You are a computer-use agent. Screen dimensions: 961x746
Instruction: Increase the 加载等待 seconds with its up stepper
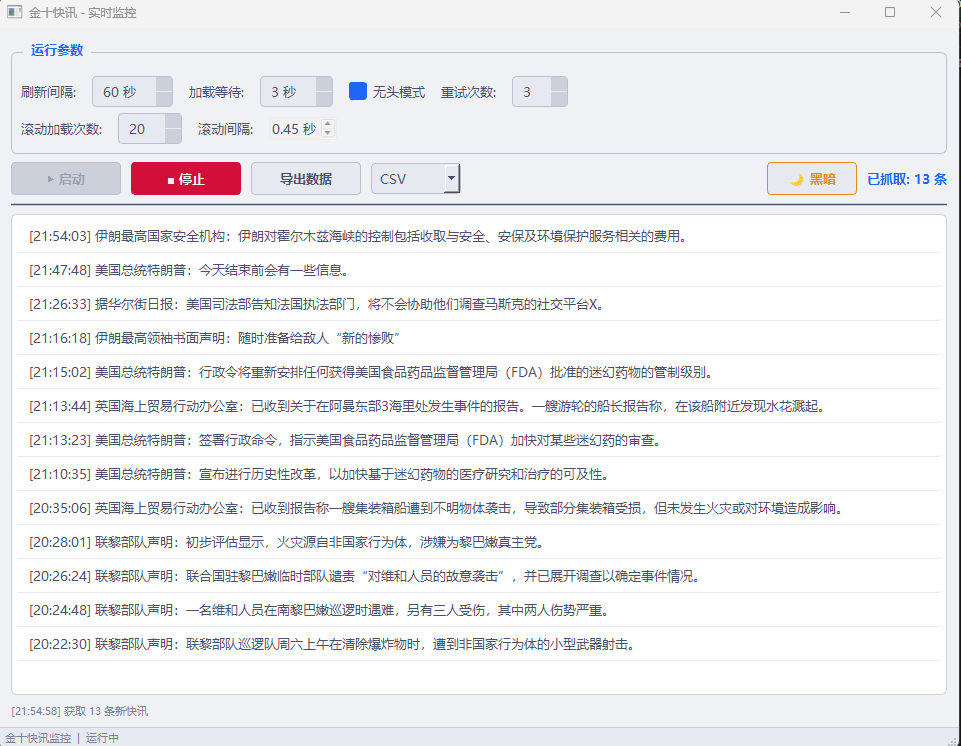click(x=324, y=85)
